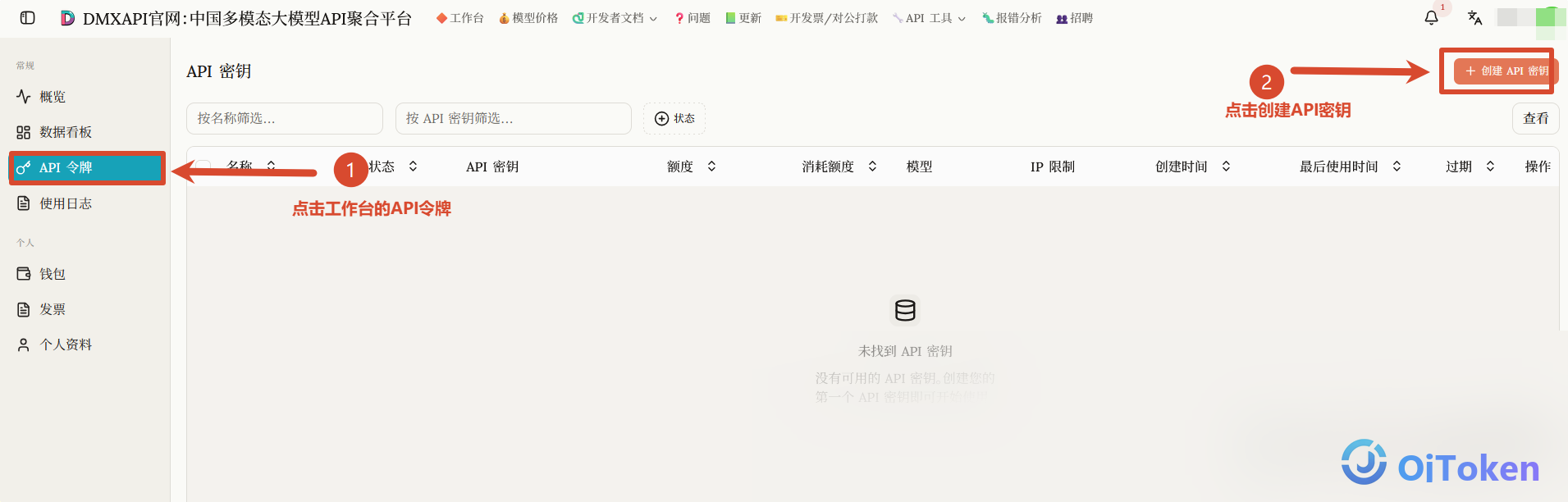Focus the 按名称筛选 input field

point(285,119)
